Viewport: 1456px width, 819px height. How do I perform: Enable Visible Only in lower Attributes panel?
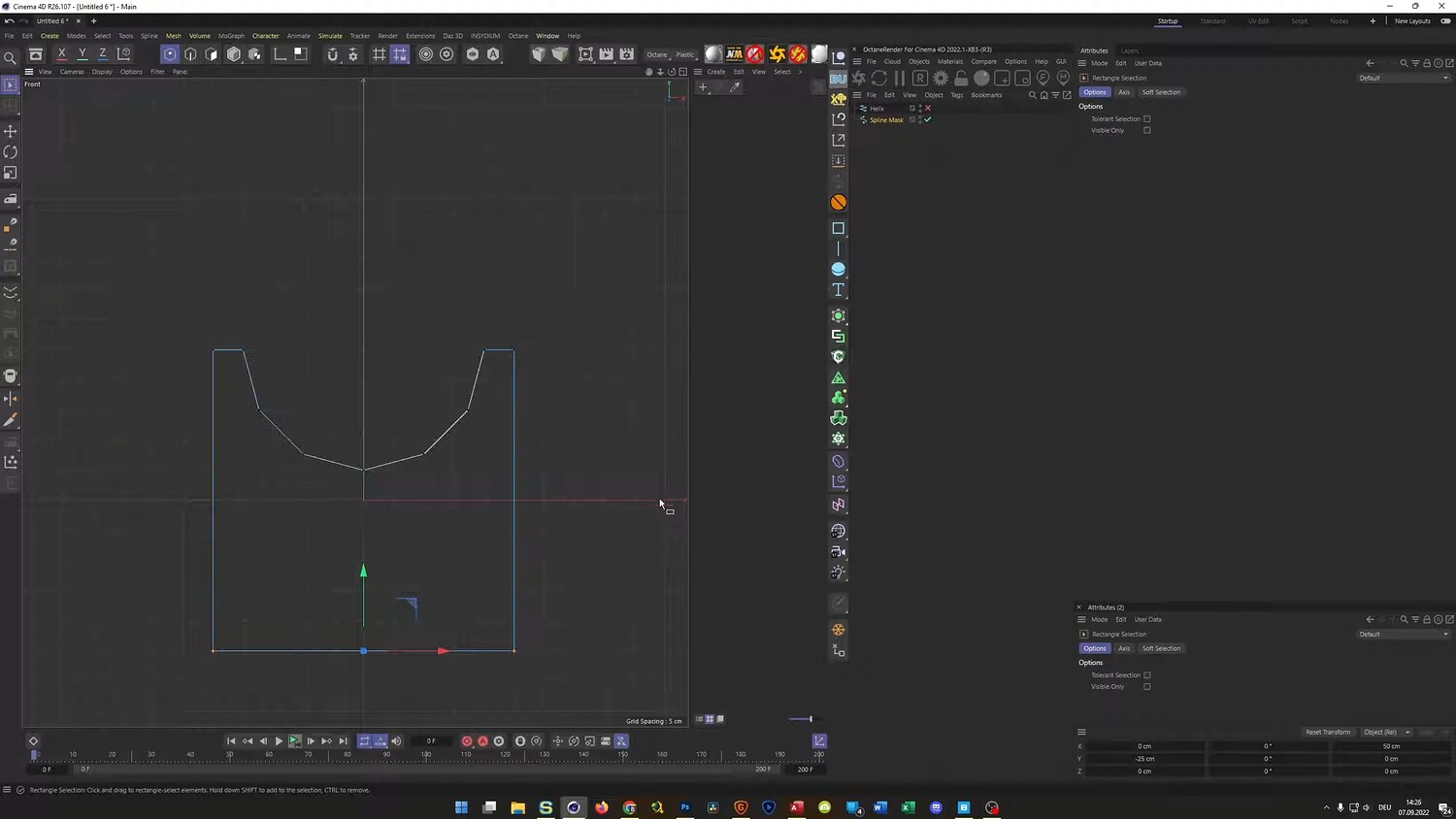[1147, 687]
